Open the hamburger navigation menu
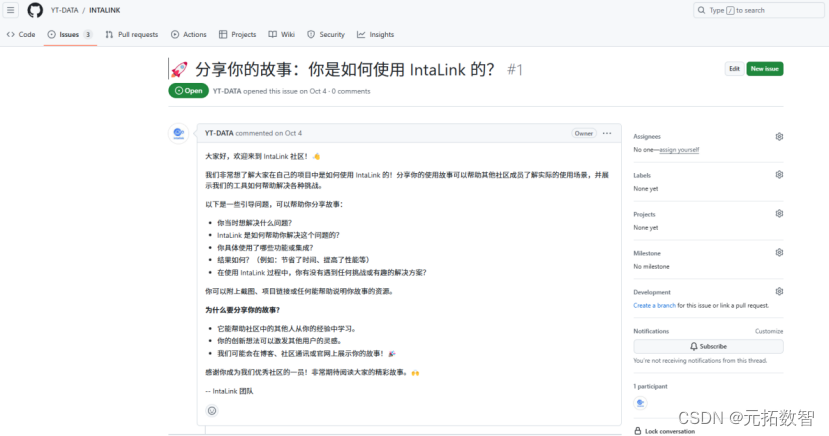Screen dimensions: 829x436 coord(11,10)
